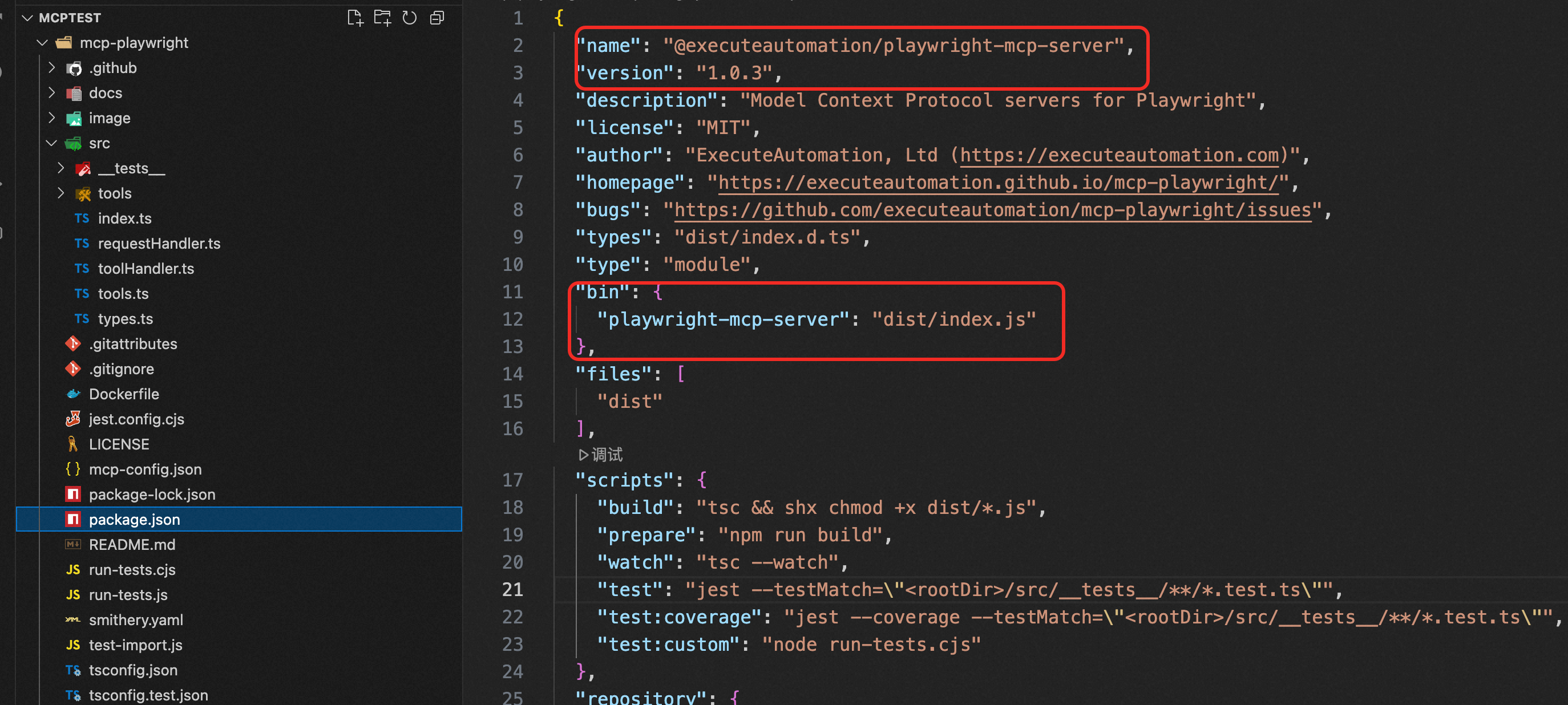Collapse the mcp-playwright folder
This screenshot has height=705, width=1568.
(42, 43)
